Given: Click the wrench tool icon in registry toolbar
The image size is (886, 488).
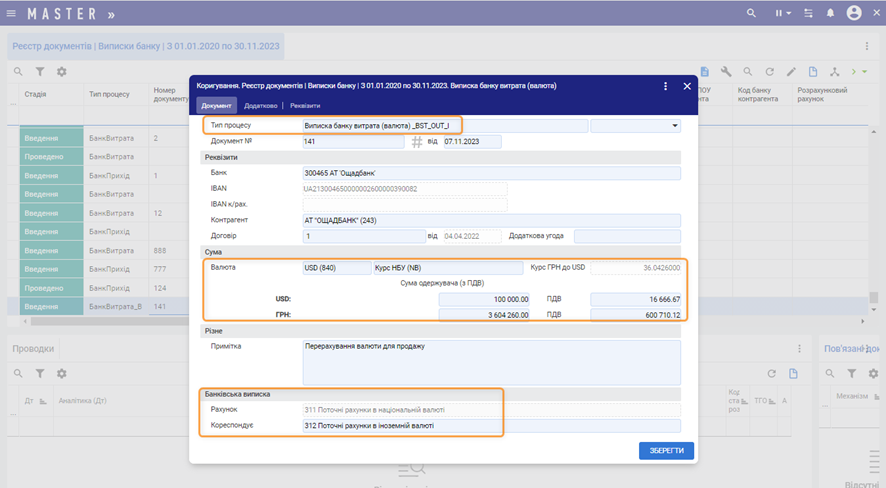Looking at the screenshot, I should (x=726, y=72).
